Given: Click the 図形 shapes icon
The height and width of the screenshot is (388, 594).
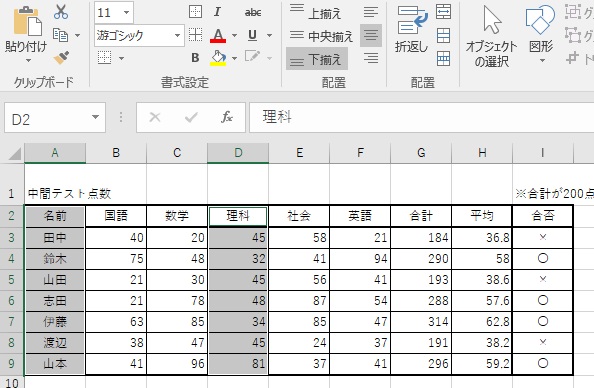Looking at the screenshot, I should pyautogui.click(x=540, y=20).
